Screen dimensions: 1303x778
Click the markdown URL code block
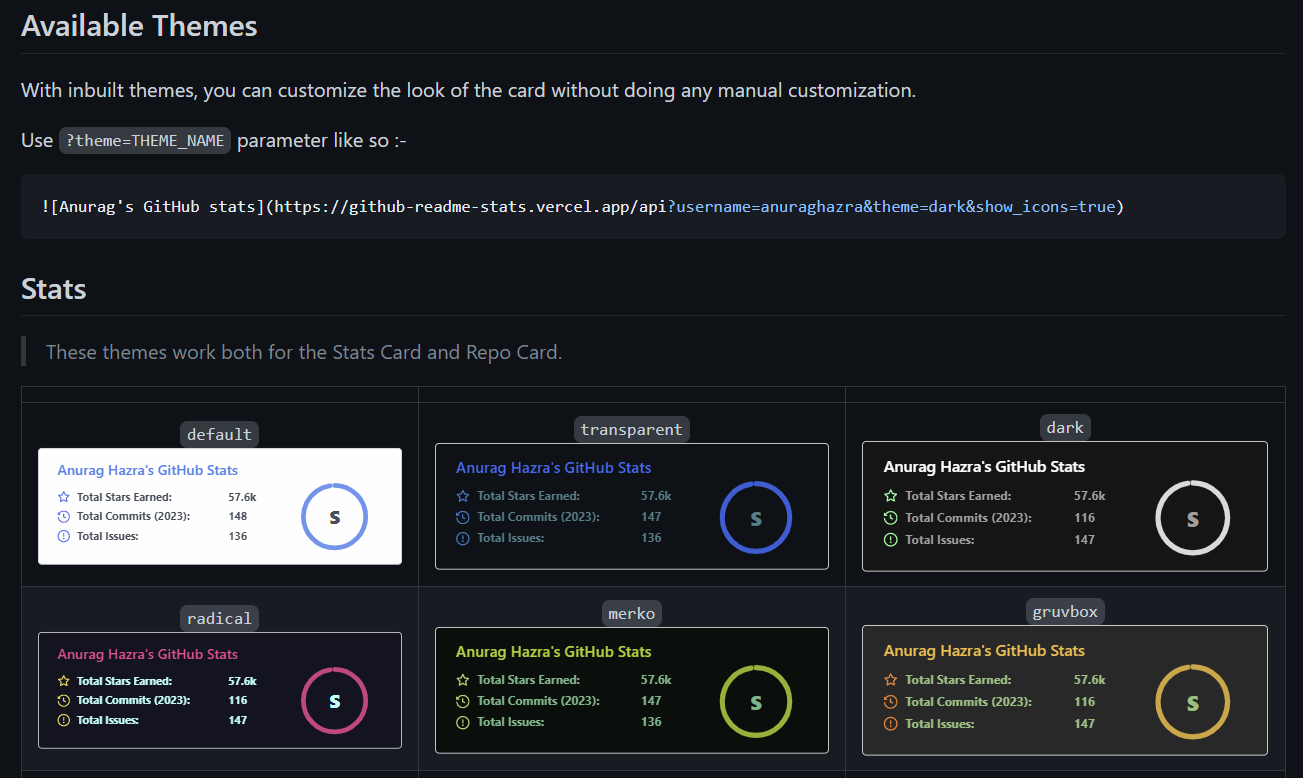(653, 207)
